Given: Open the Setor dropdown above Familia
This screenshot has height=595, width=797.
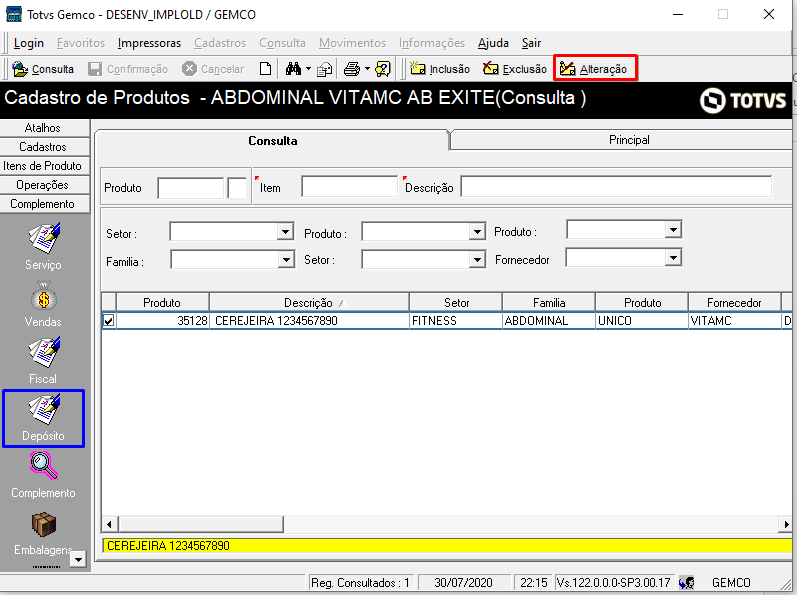Looking at the screenshot, I should click(x=286, y=232).
